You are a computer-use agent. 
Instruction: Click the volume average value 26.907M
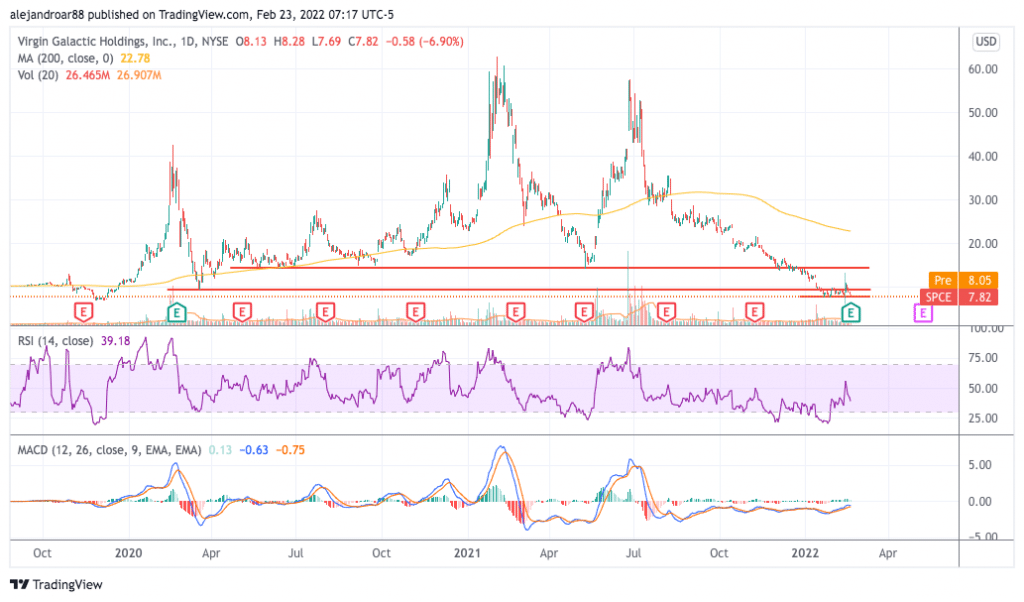[x=139, y=75]
